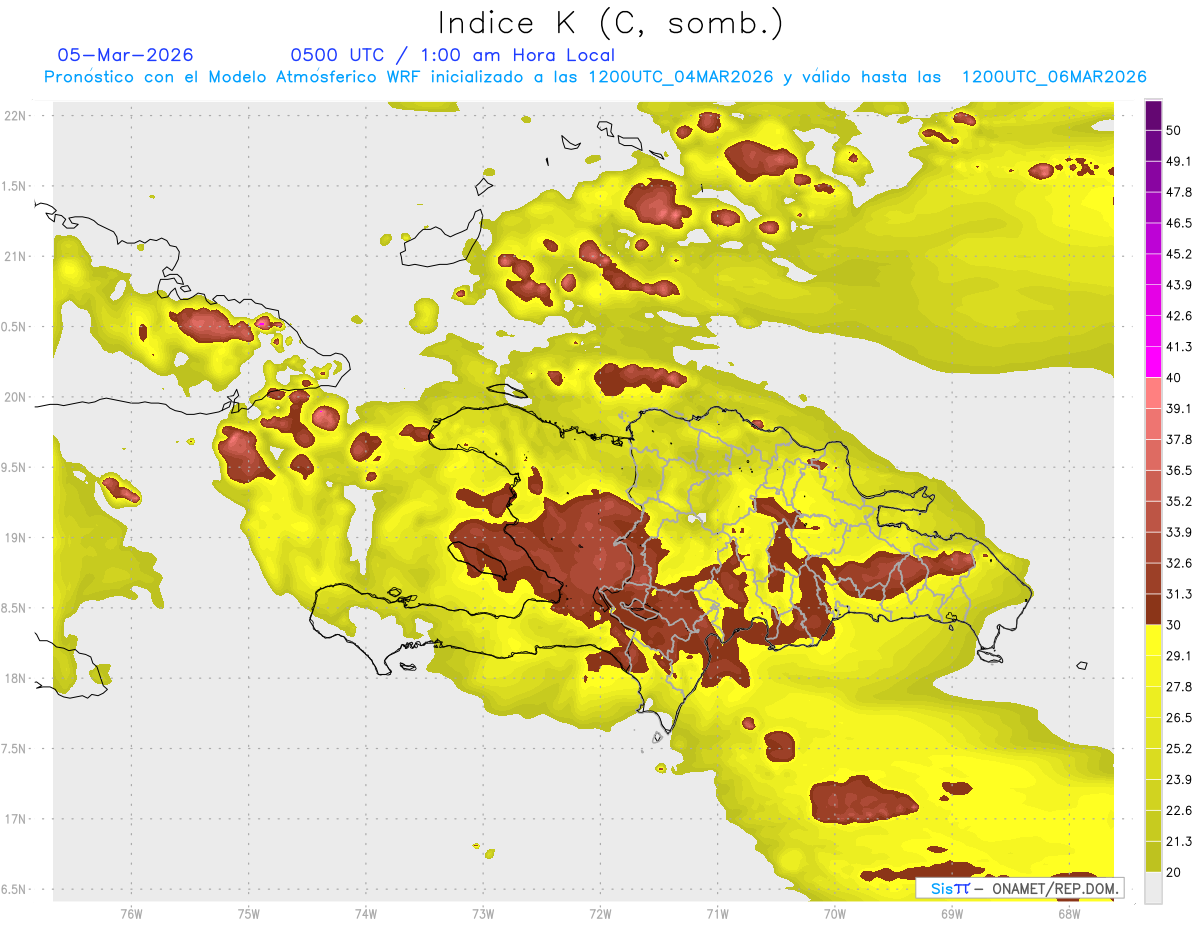Click the colorbar value "41.3"
Image resolution: width=1200 pixels, height=927 pixels.
1179,347
